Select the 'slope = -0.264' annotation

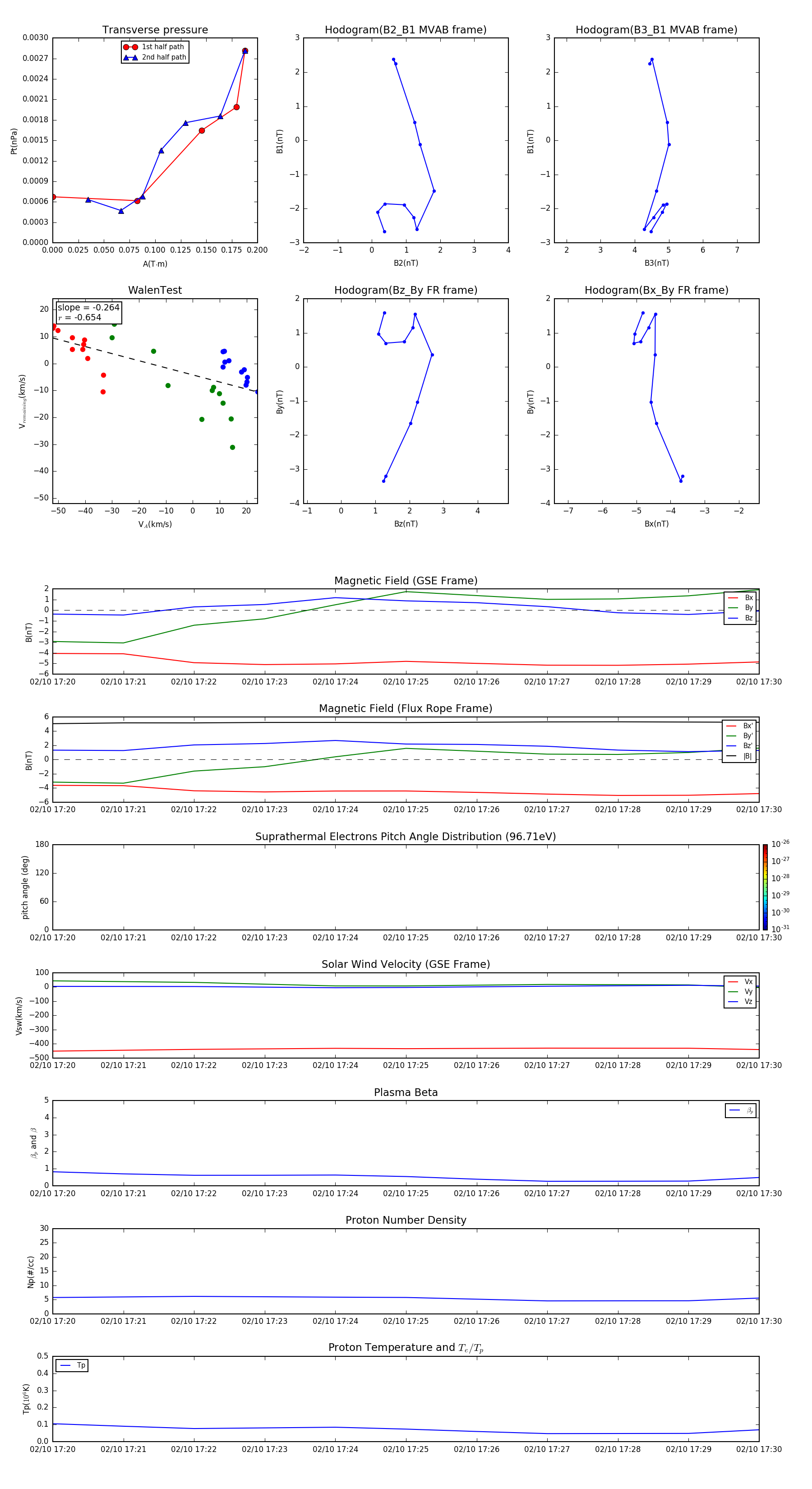[x=88, y=308]
